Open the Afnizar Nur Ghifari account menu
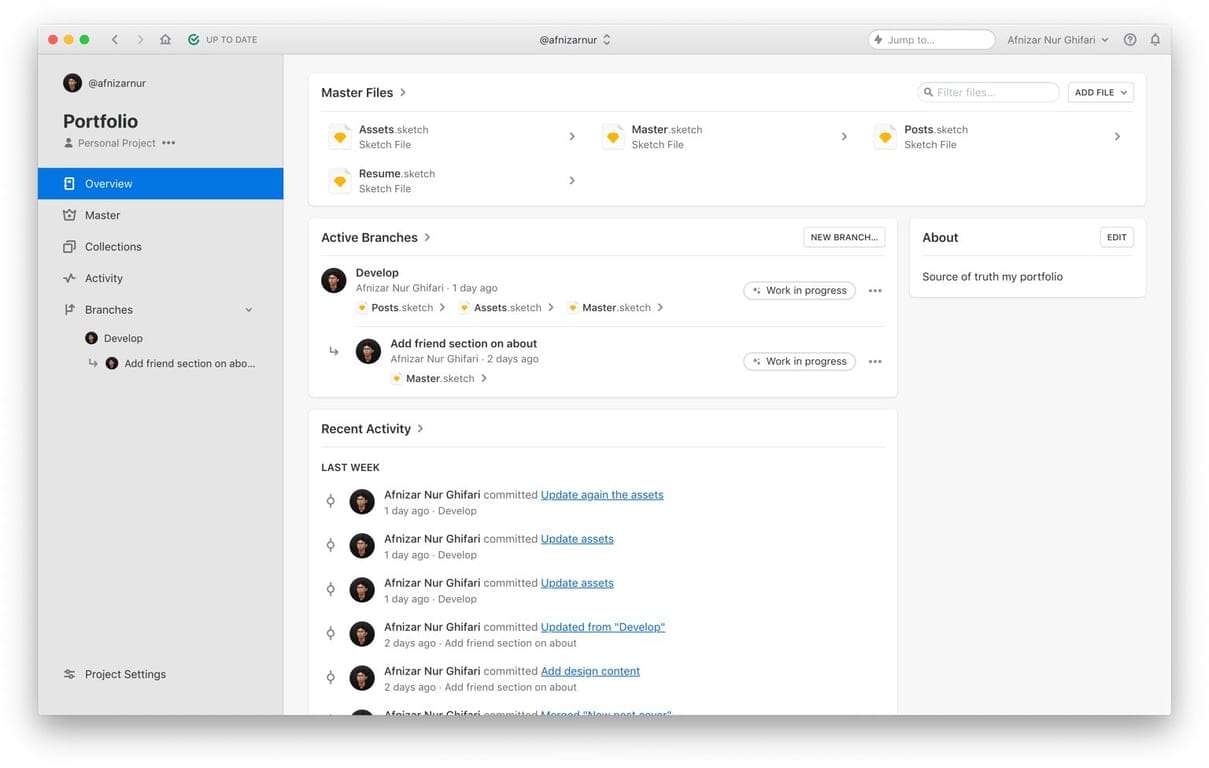Image resolution: width=1209 pixels, height=768 pixels. 1057,40
